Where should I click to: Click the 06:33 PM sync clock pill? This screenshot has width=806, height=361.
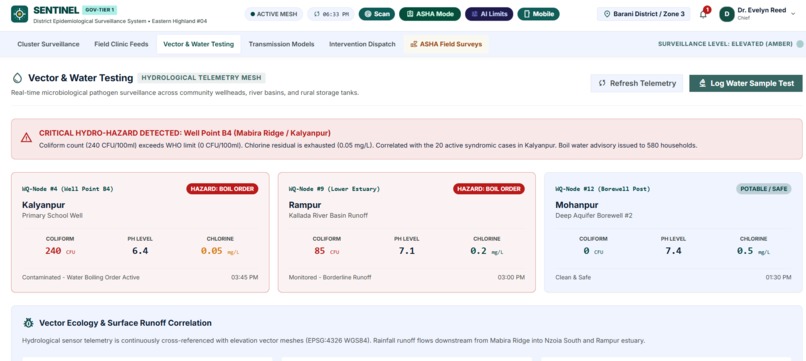(331, 14)
